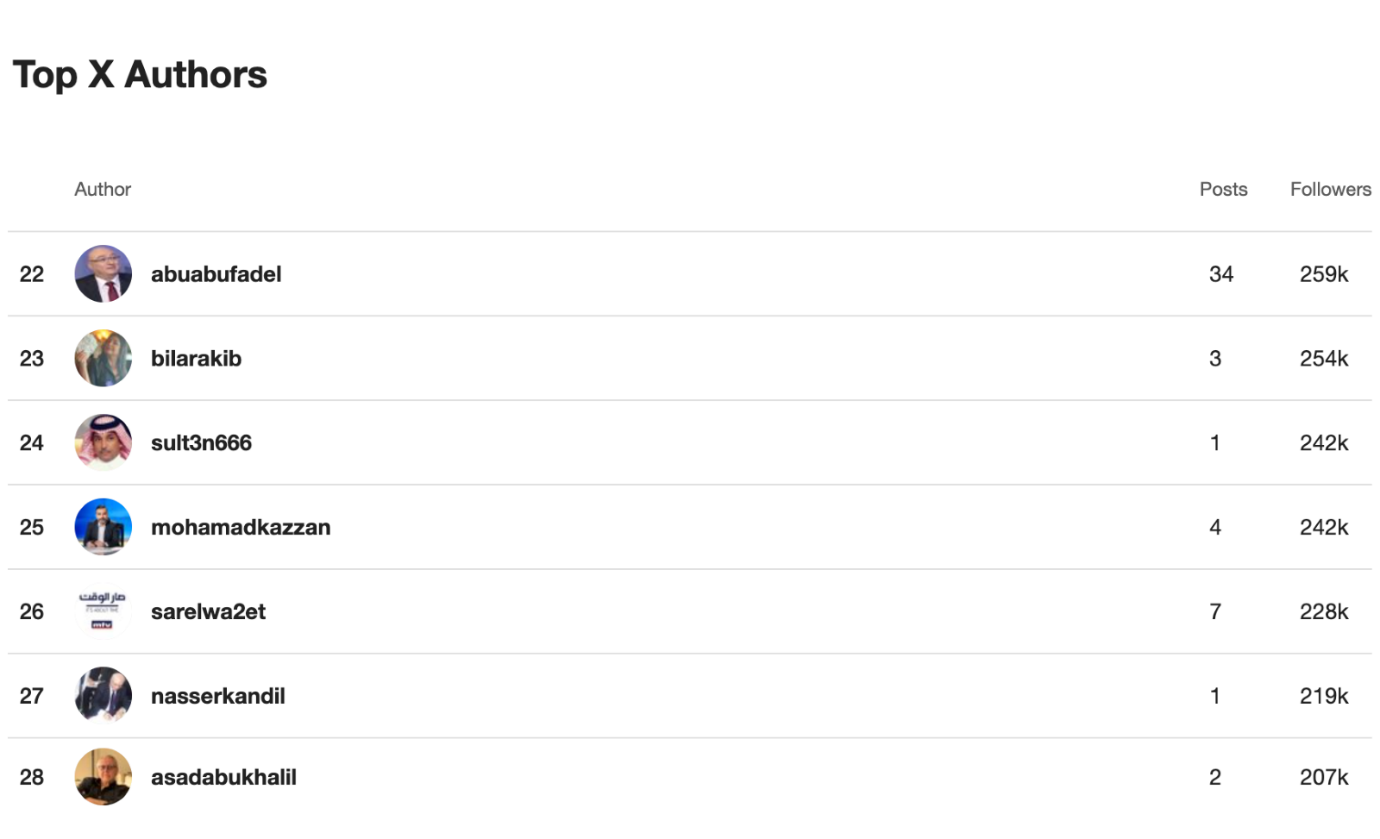Sort table by Author column header
Image resolution: width=1380 pixels, height=839 pixels.
pyautogui.click(x=103, y=189)
